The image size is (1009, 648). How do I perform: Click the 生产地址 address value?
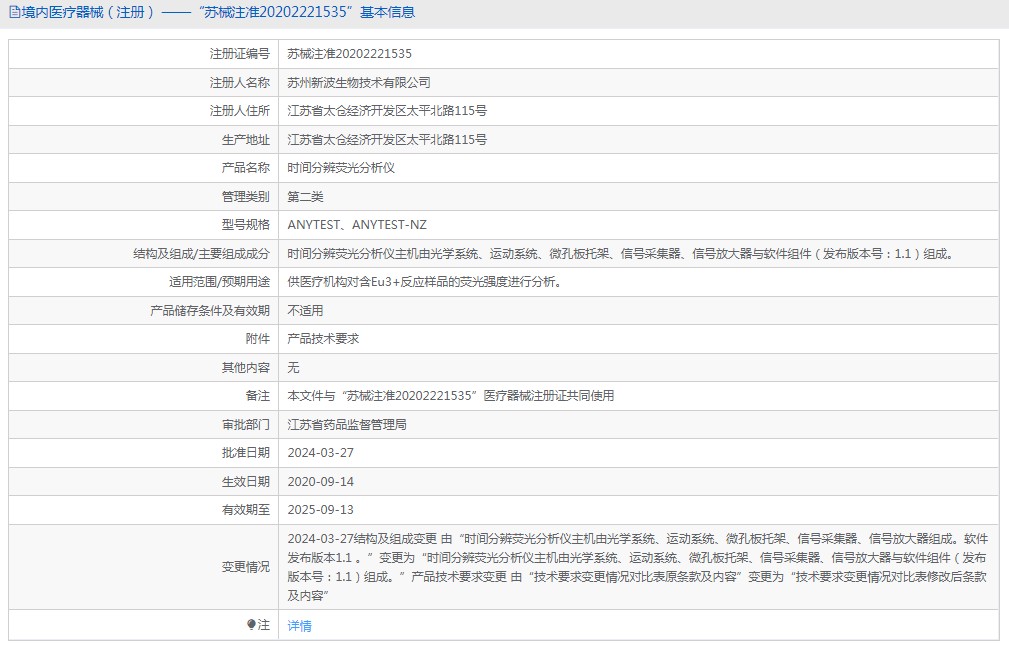click(x=387, y=140)
